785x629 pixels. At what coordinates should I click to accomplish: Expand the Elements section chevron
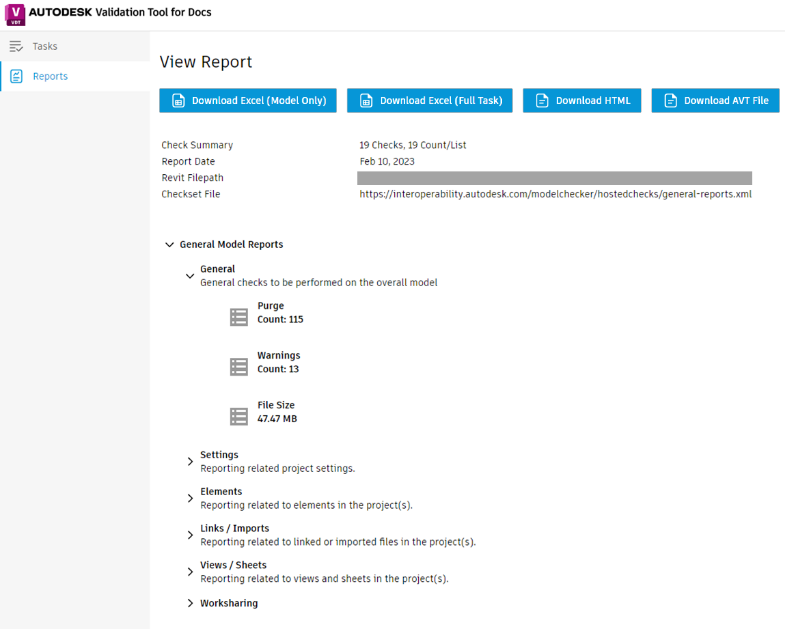[x=190, y=498]
